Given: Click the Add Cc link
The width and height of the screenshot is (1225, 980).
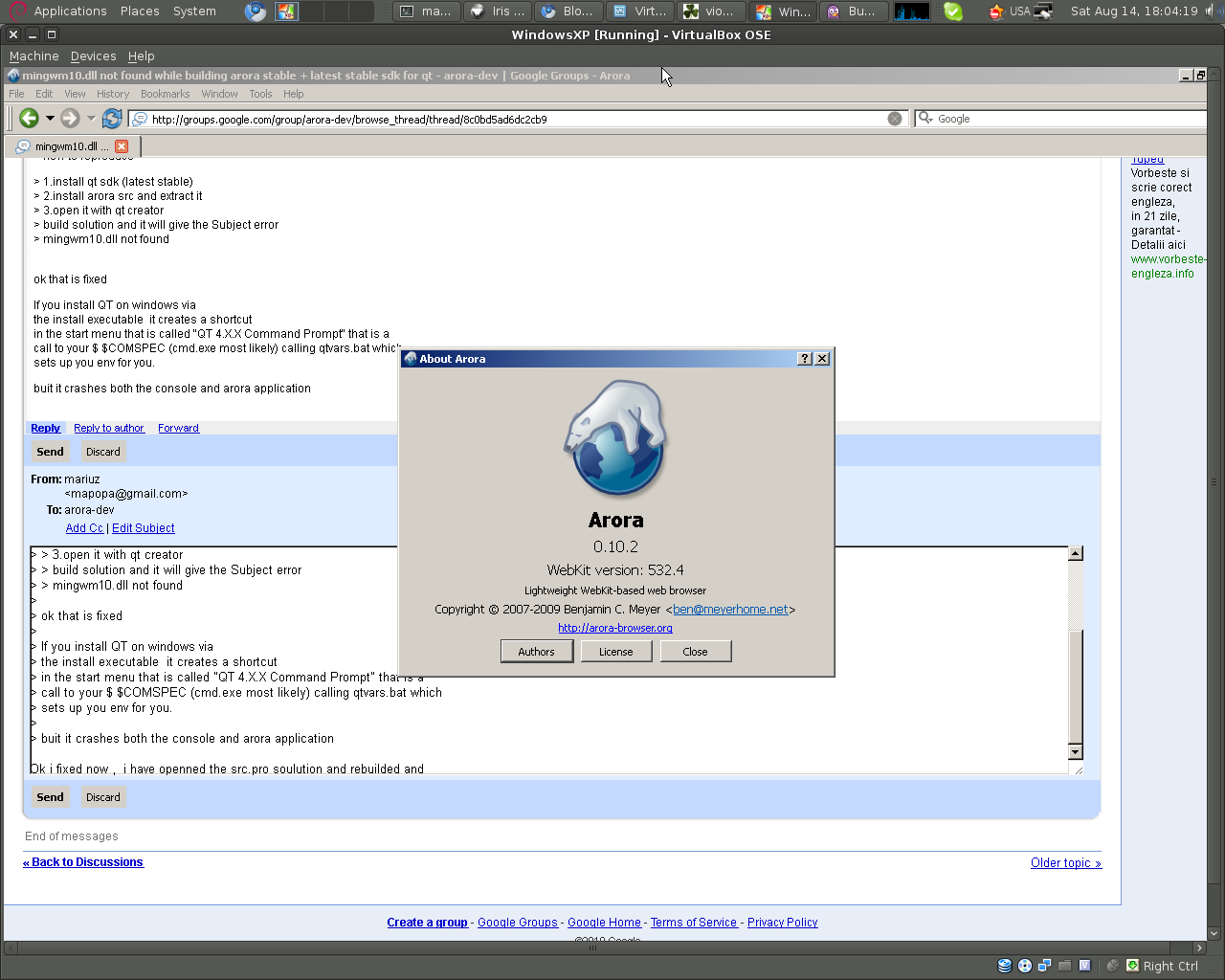Looking at the screenshot, I should coord(84,528).
